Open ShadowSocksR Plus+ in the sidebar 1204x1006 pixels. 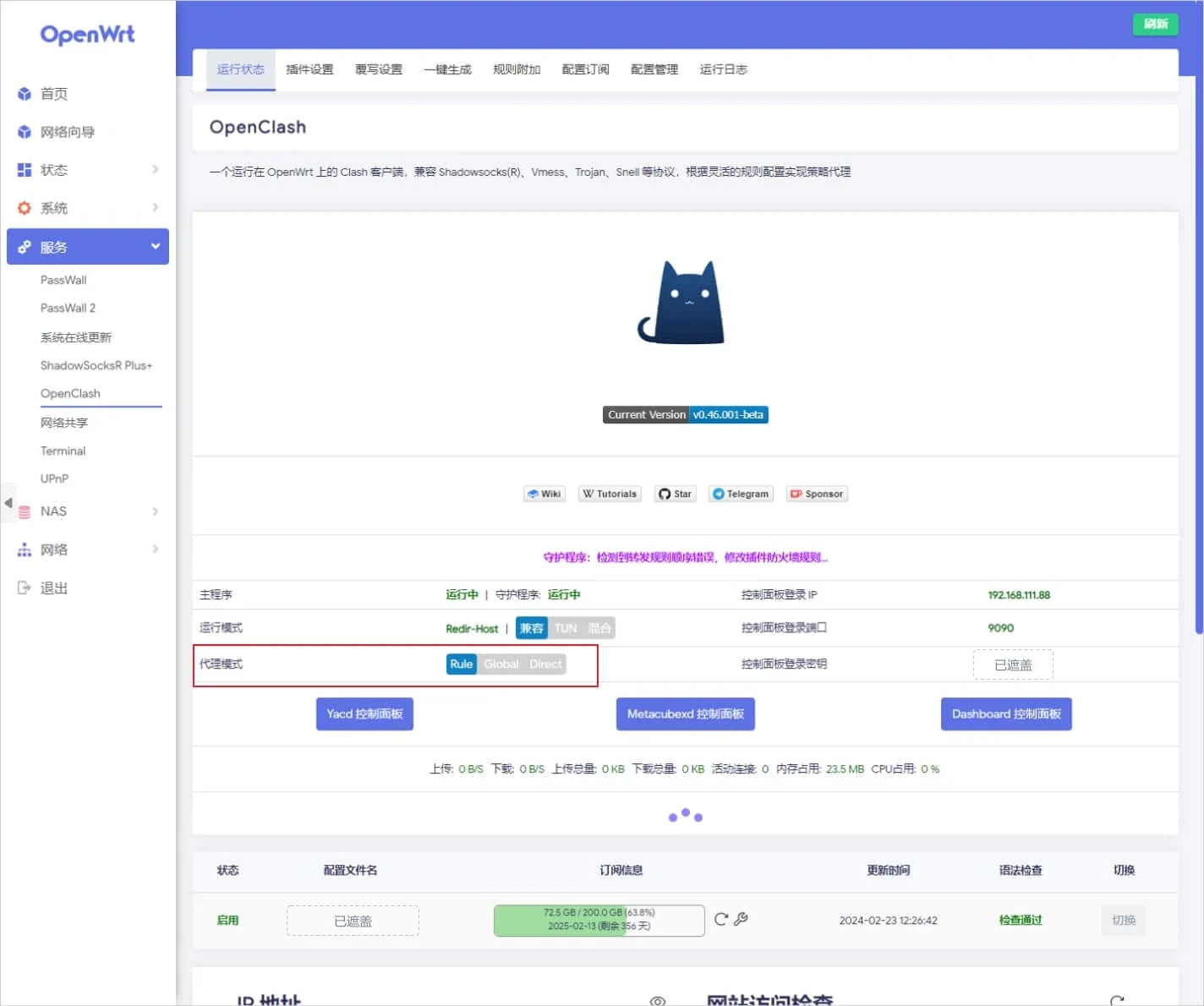click(96, 366)
